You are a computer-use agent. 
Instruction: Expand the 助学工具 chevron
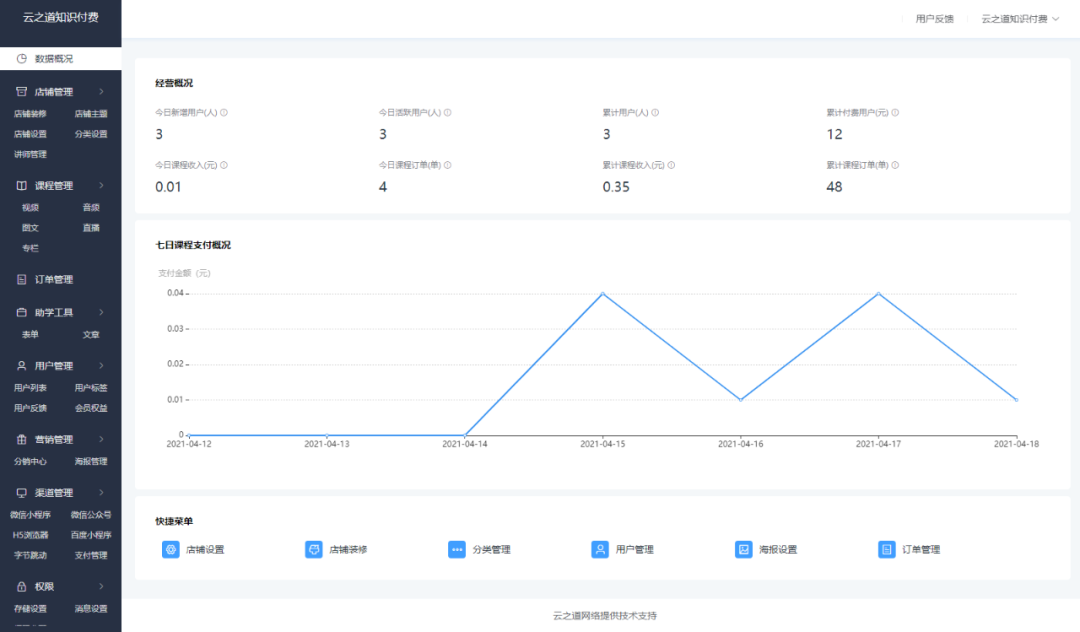[x=102, y=313]
